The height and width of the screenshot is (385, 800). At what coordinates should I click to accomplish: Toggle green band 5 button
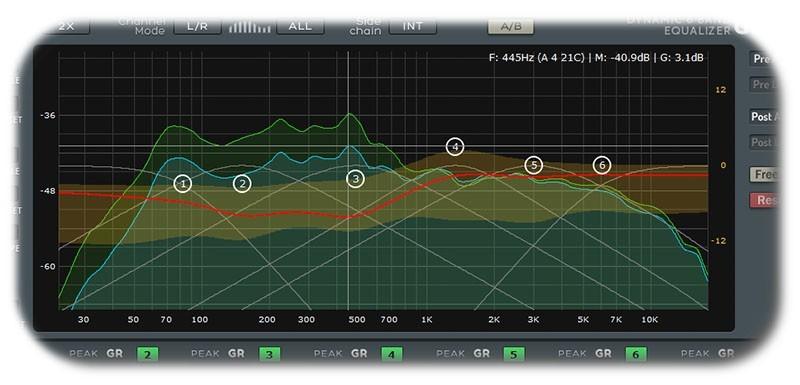pyautogui.click(x=514, y=354)
